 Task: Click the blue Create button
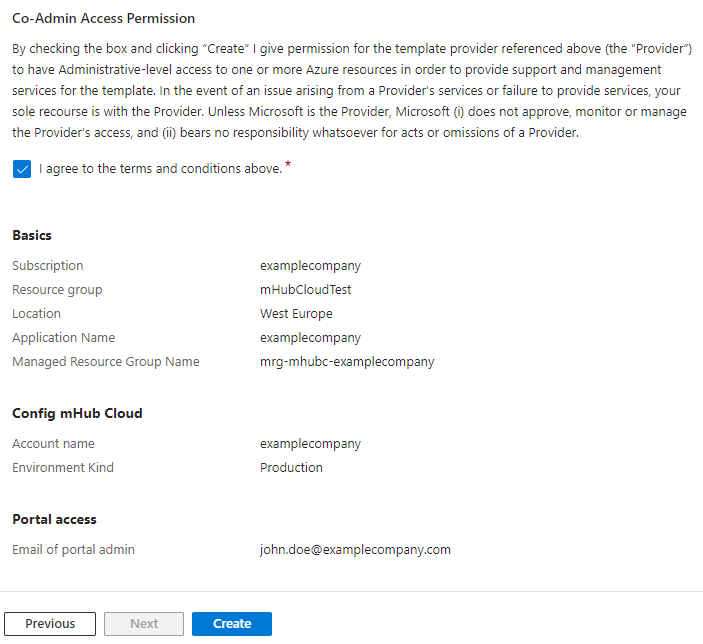(x=232, y=624)
